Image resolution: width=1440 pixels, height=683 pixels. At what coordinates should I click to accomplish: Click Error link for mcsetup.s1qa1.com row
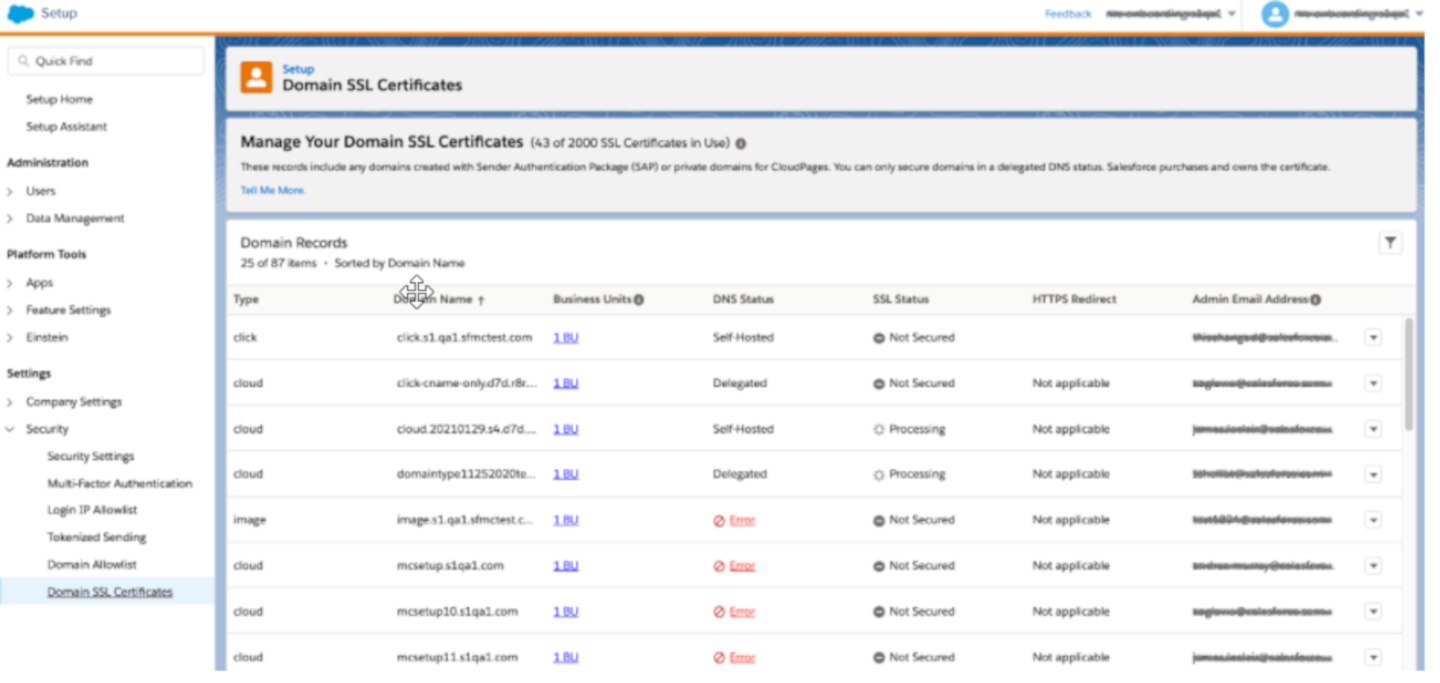pyautogui.click(x=742, y=566)
